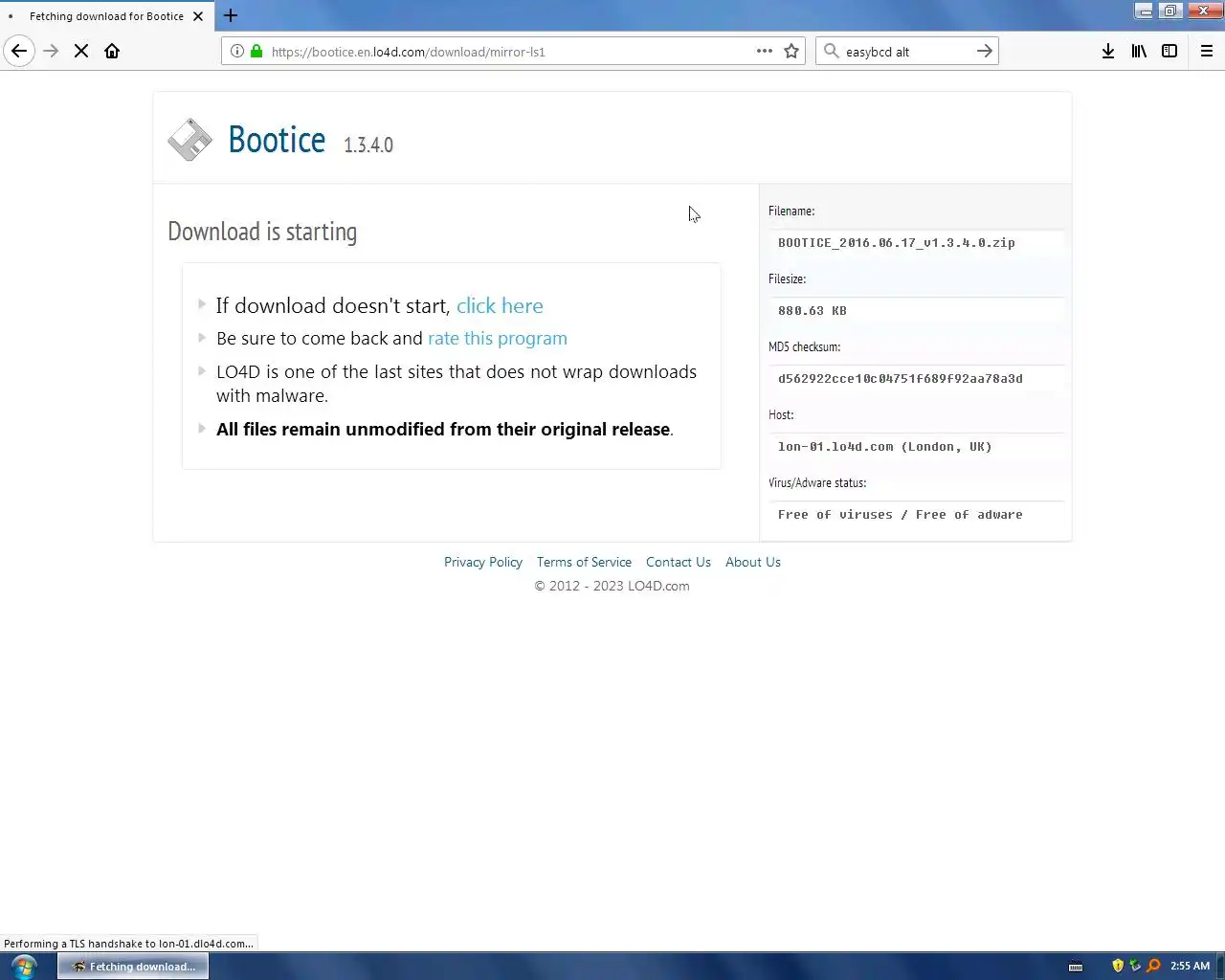Open the Terms of Service link
The height and width of the screenshot is (980, 1225).
(584, 563)
